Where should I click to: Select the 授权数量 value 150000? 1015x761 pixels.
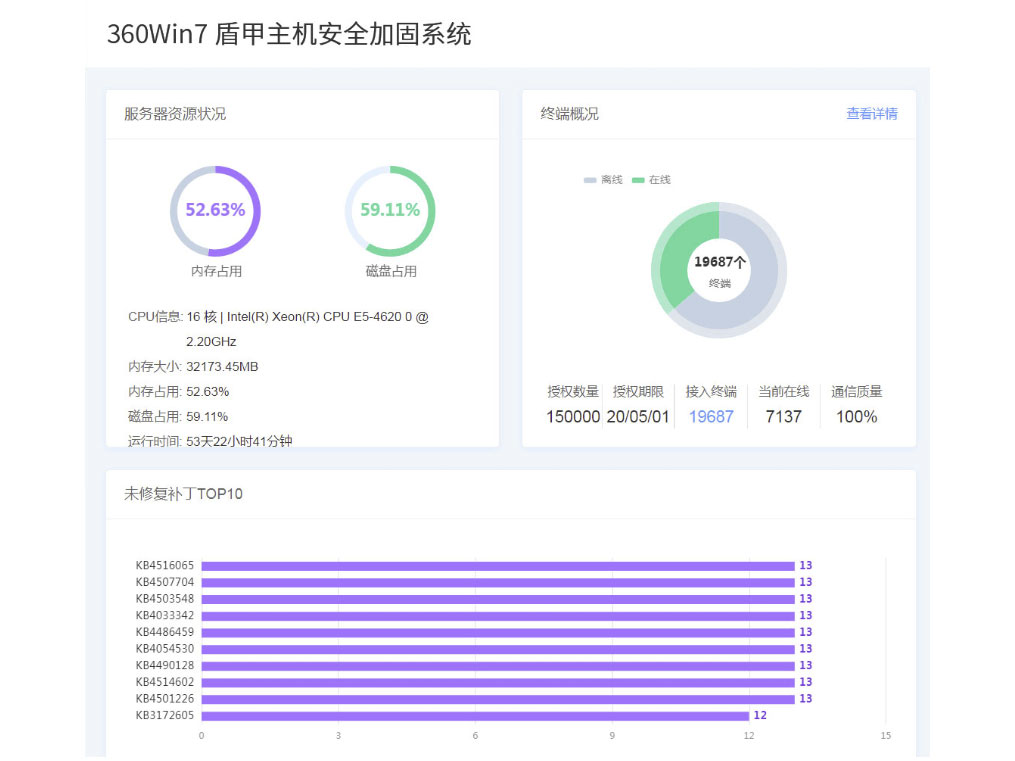click(573, 417)
